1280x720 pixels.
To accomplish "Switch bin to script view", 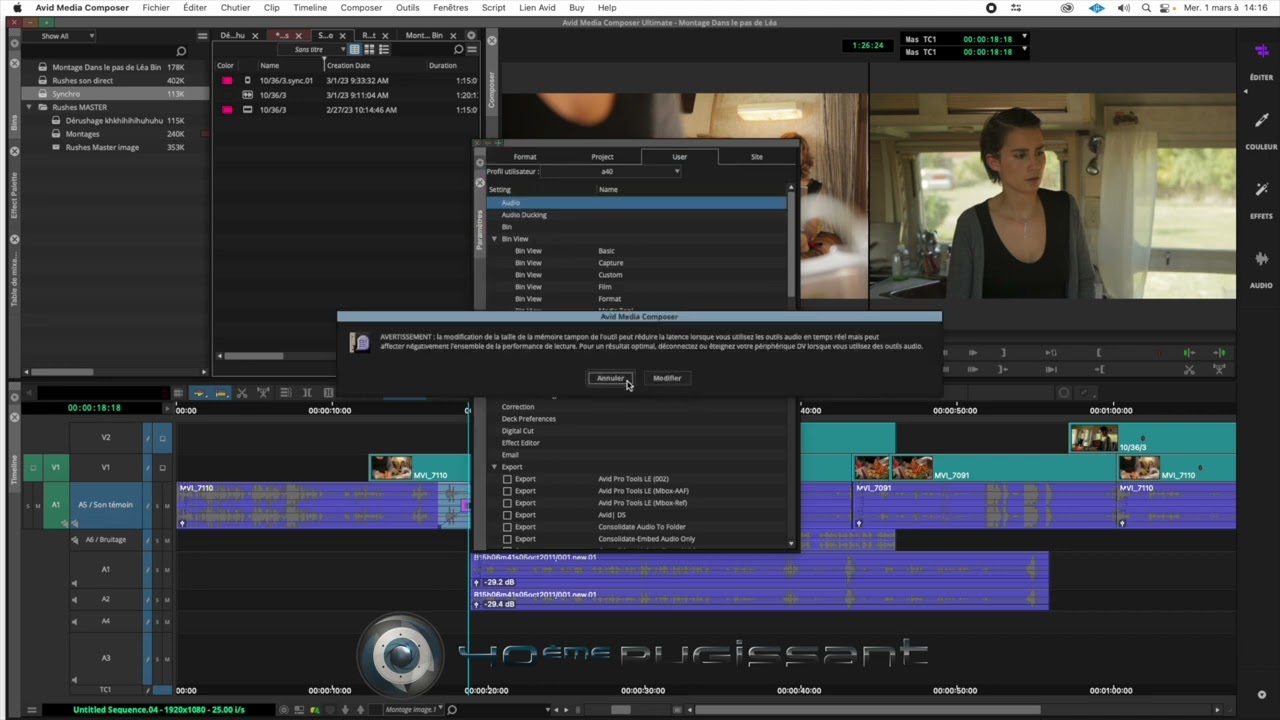I will tap(383, 49).
